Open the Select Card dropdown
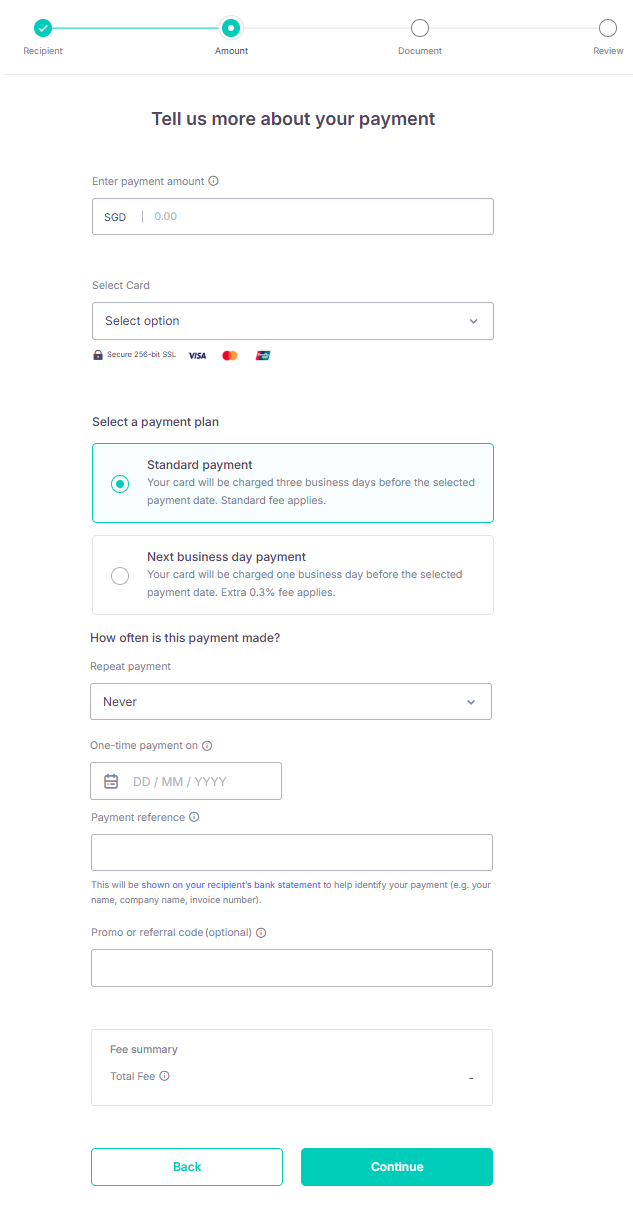 pyautogui.click(x=292, y=321)
